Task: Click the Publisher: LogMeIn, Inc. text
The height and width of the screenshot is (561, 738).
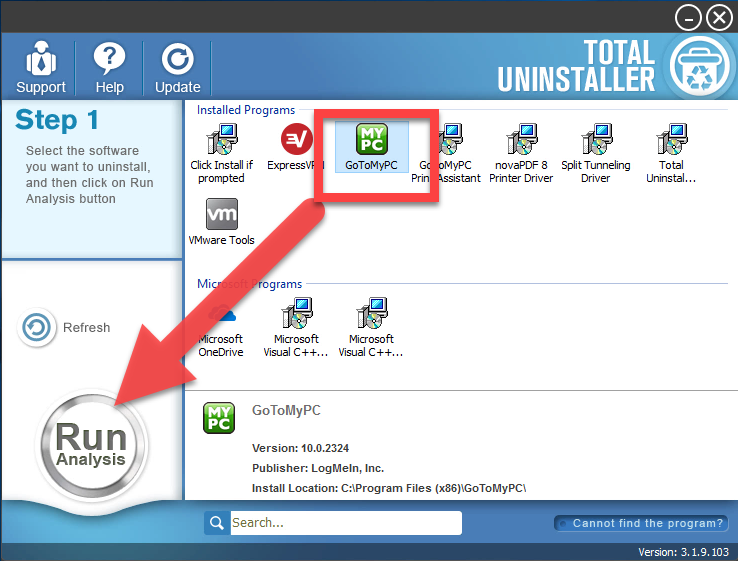Action: [x=318, y=468]
